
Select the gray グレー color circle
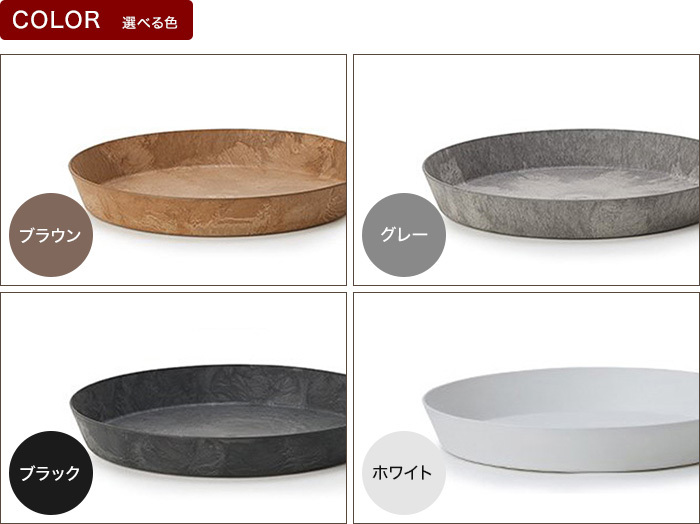point(404,235)
